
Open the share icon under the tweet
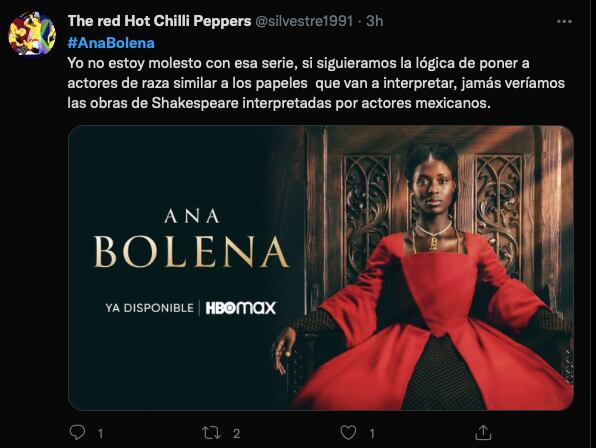483,432
